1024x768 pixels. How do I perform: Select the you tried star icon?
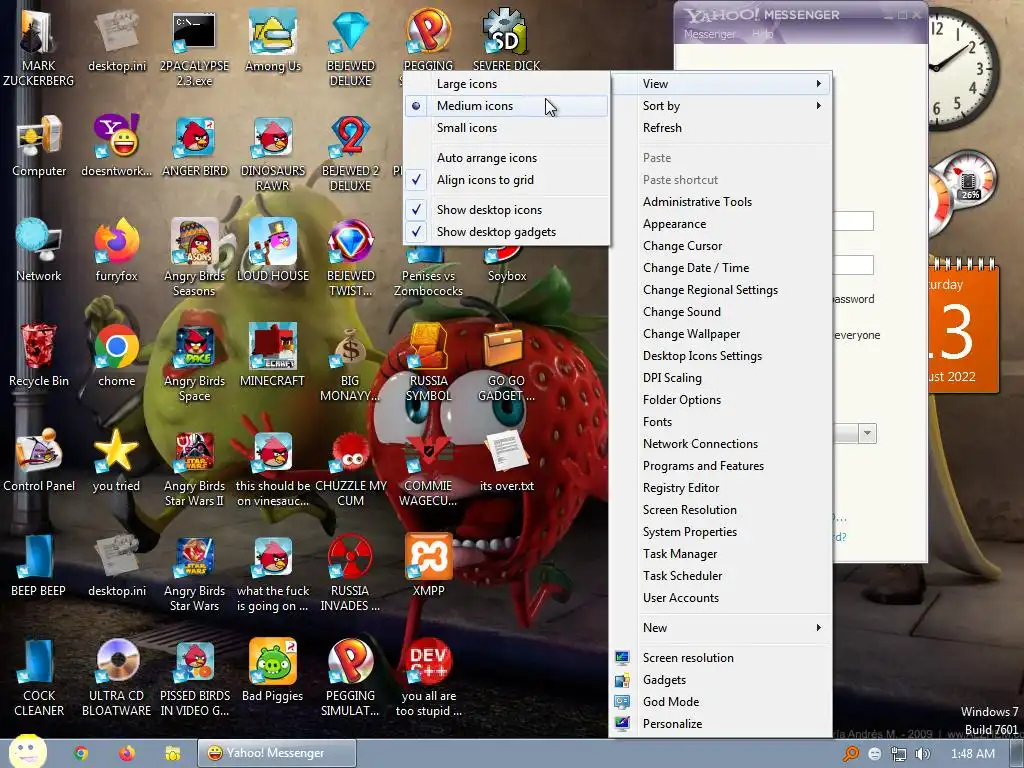[x=117, y=460]
